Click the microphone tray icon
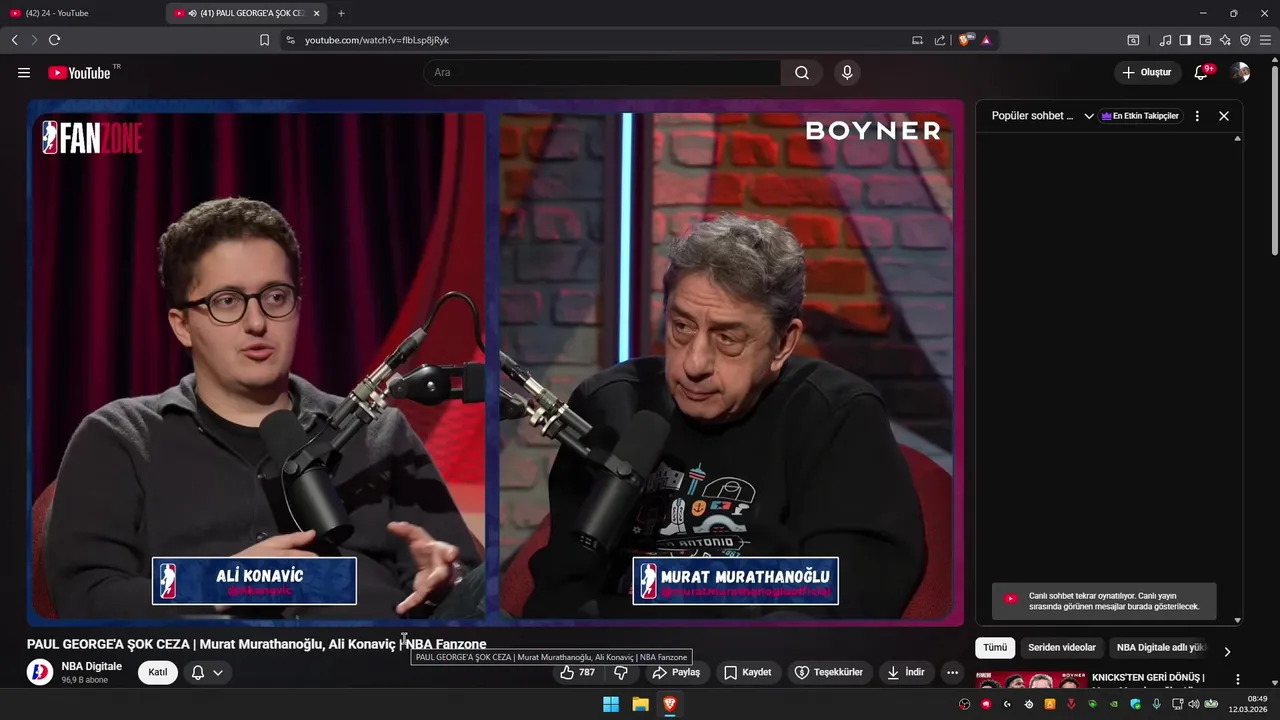The image size is (1280, 720). [1156, 704]
